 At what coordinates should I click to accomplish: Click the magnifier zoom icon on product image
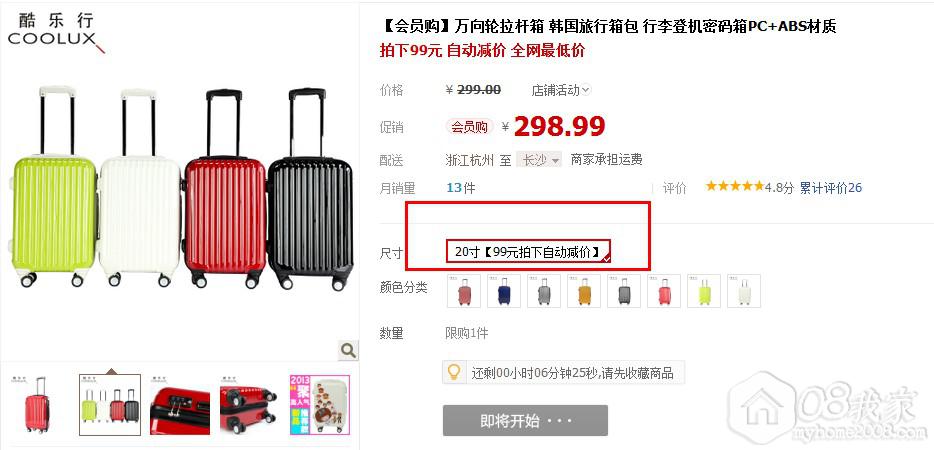tap(348, 350)
